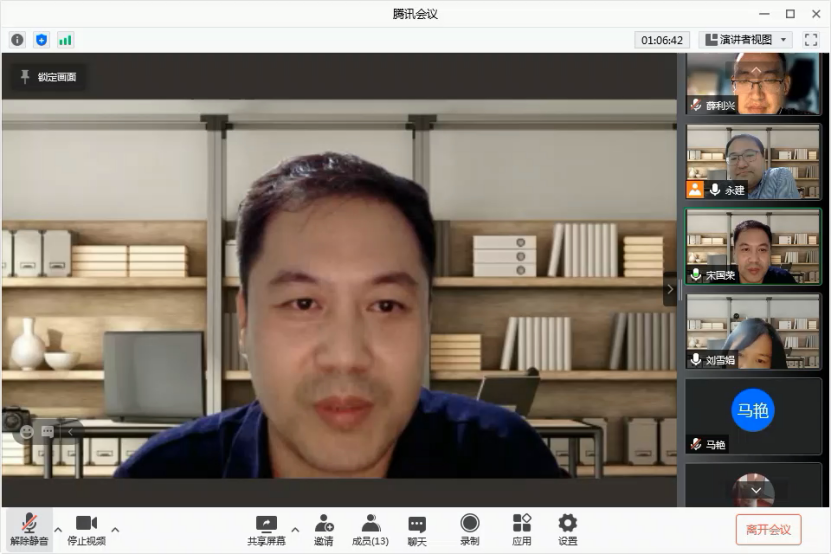Image resolution: width=831 pixels, height=554 pixels.
Task: Open the Members (成员) list
Action: [370, 529]
